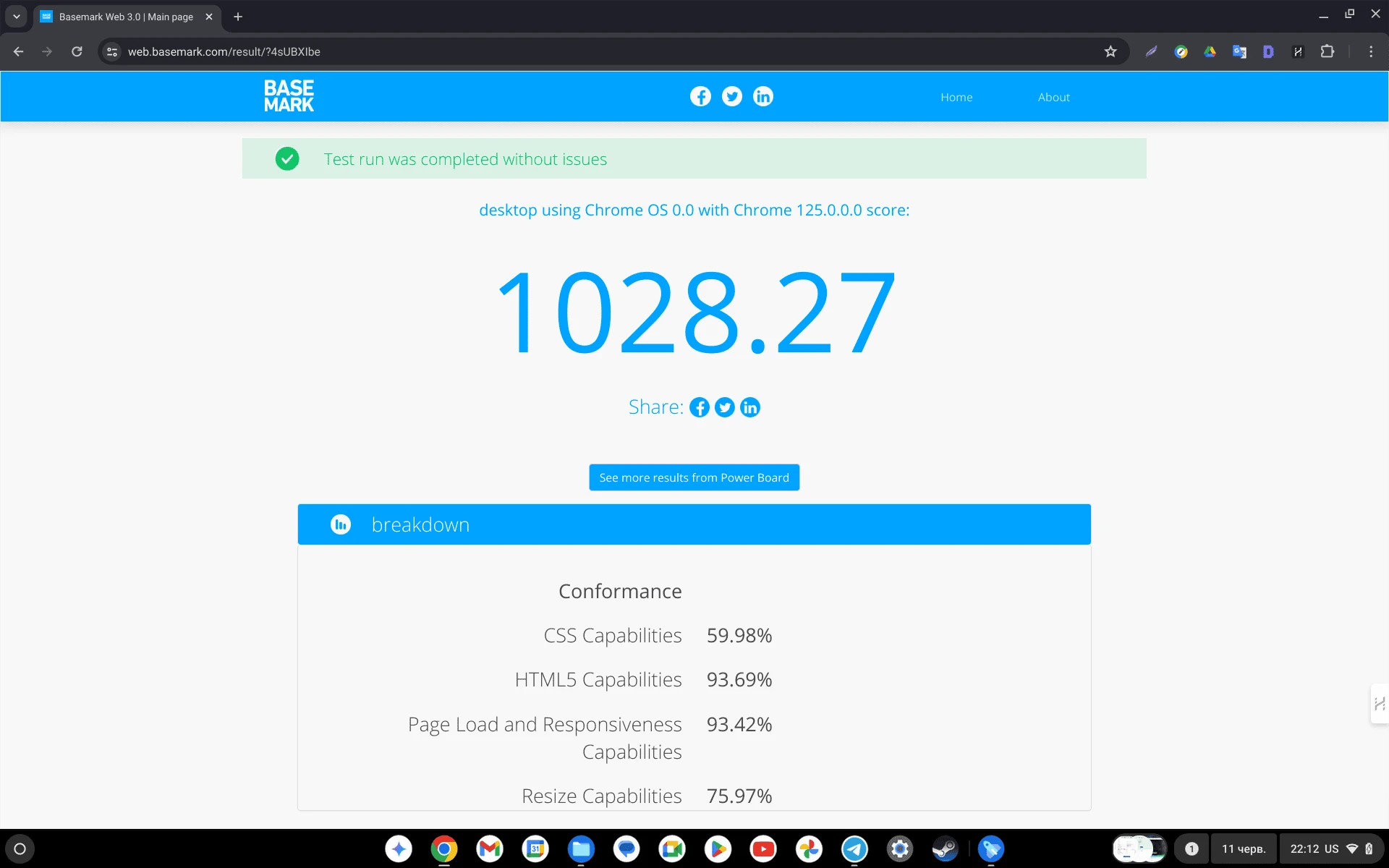Screen dimensions: 1389x868
Task: Open the ChromeOS launcher circle button
Action: pos(20,848)
